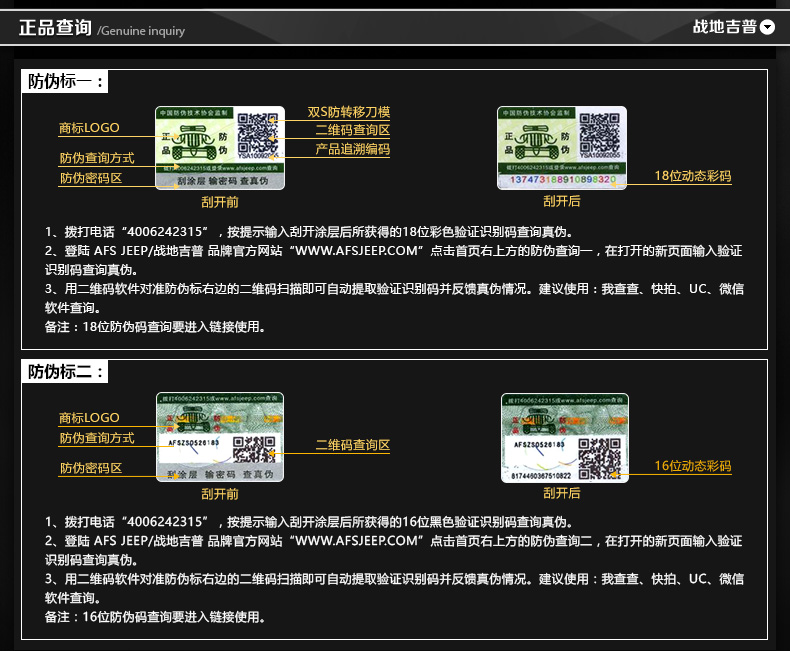Click the QR code on label one after scratch
The height and width of the screenshot is (651, 790).
click(x=599, y=133)
